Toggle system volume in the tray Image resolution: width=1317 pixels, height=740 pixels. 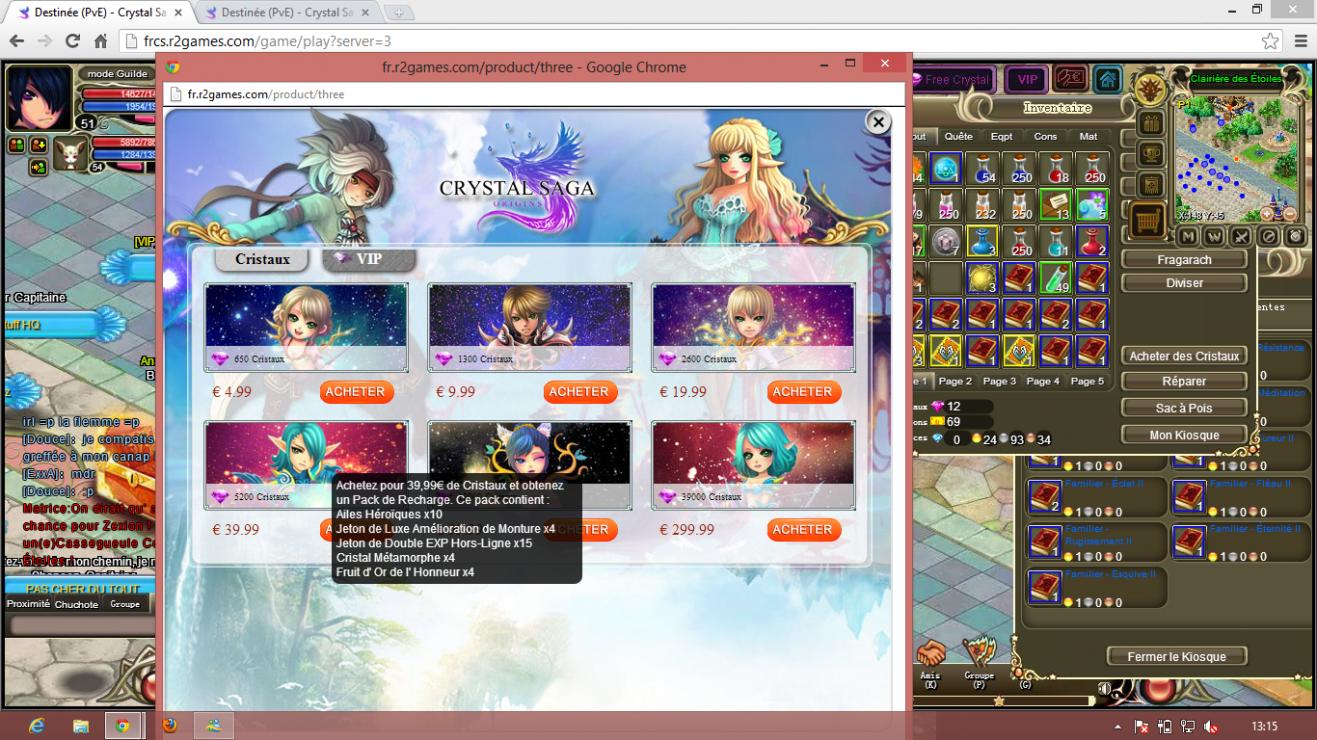coord(1211,726)
